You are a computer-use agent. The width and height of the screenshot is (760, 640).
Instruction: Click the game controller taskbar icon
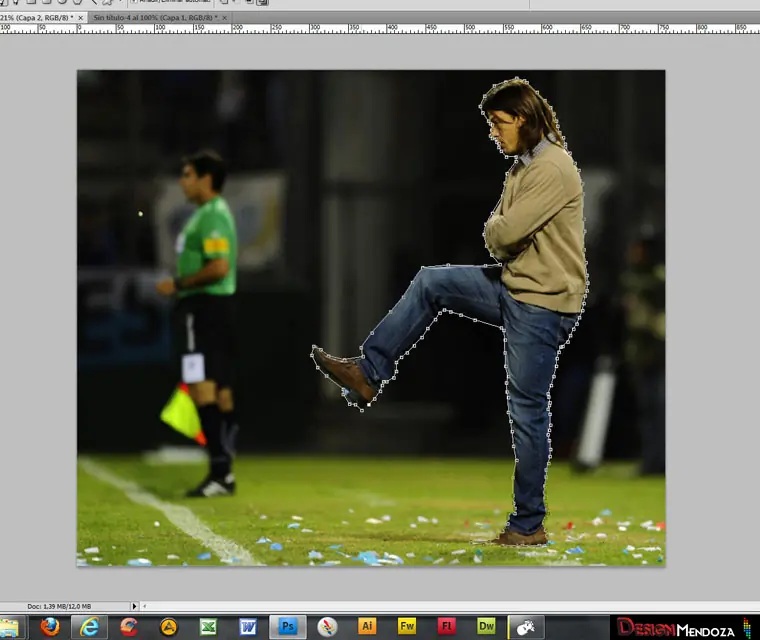(526, 627)
